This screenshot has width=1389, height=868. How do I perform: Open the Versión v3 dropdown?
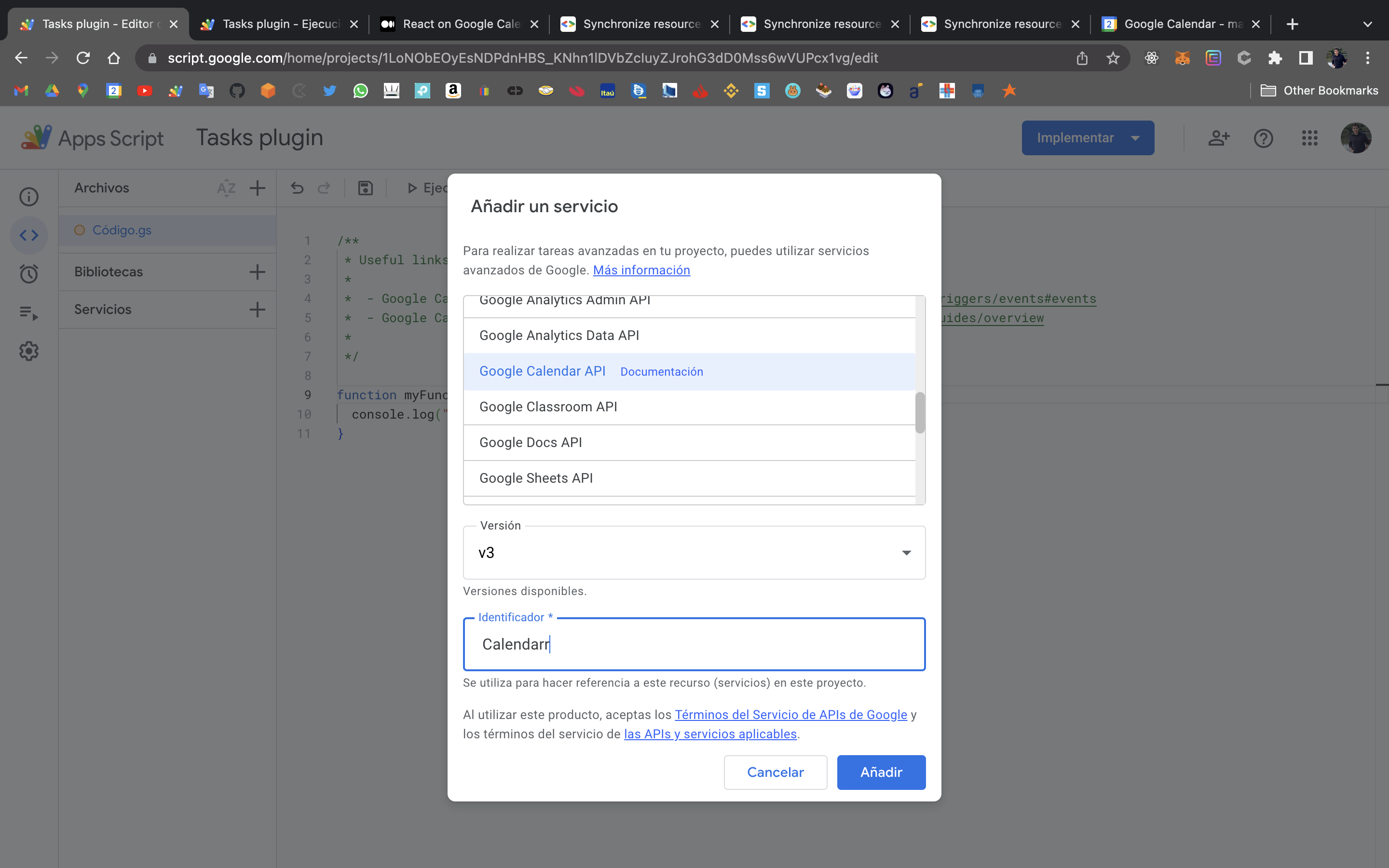694,553
